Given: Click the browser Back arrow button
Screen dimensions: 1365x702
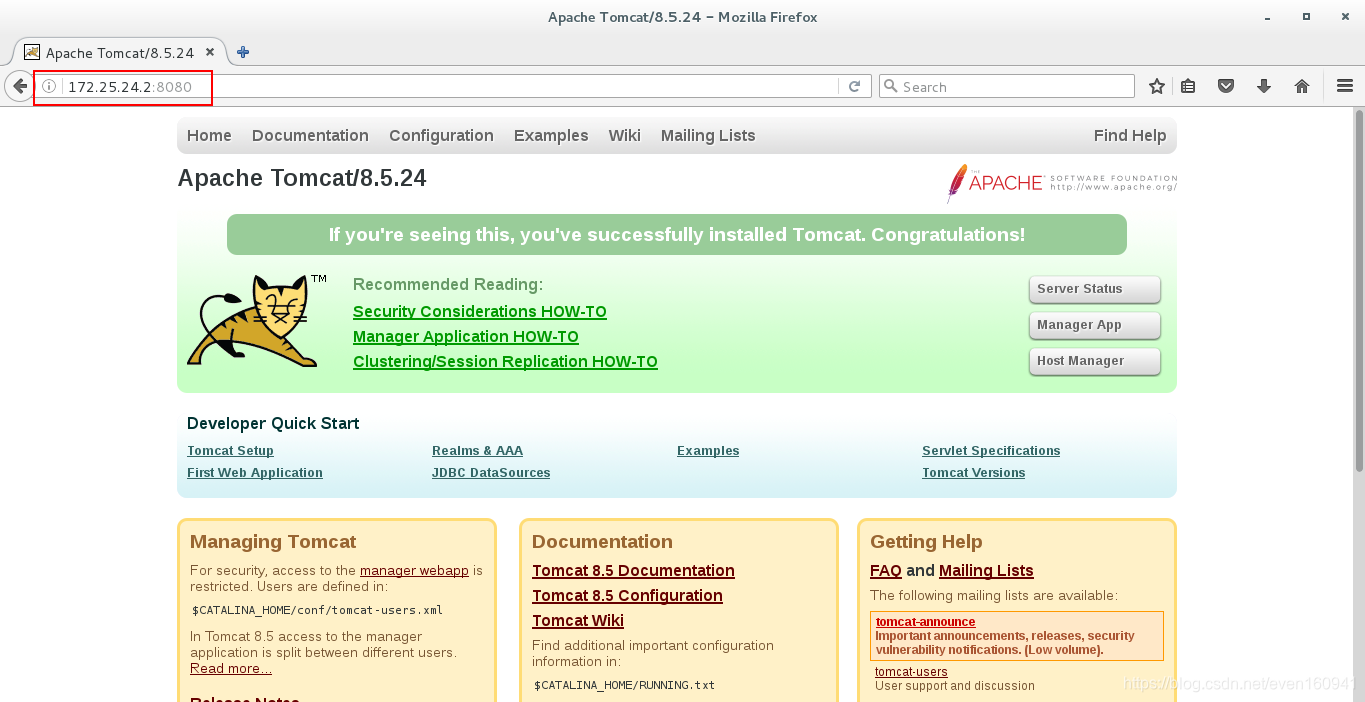Looking at the screenshot, I should tap(19, 87).
